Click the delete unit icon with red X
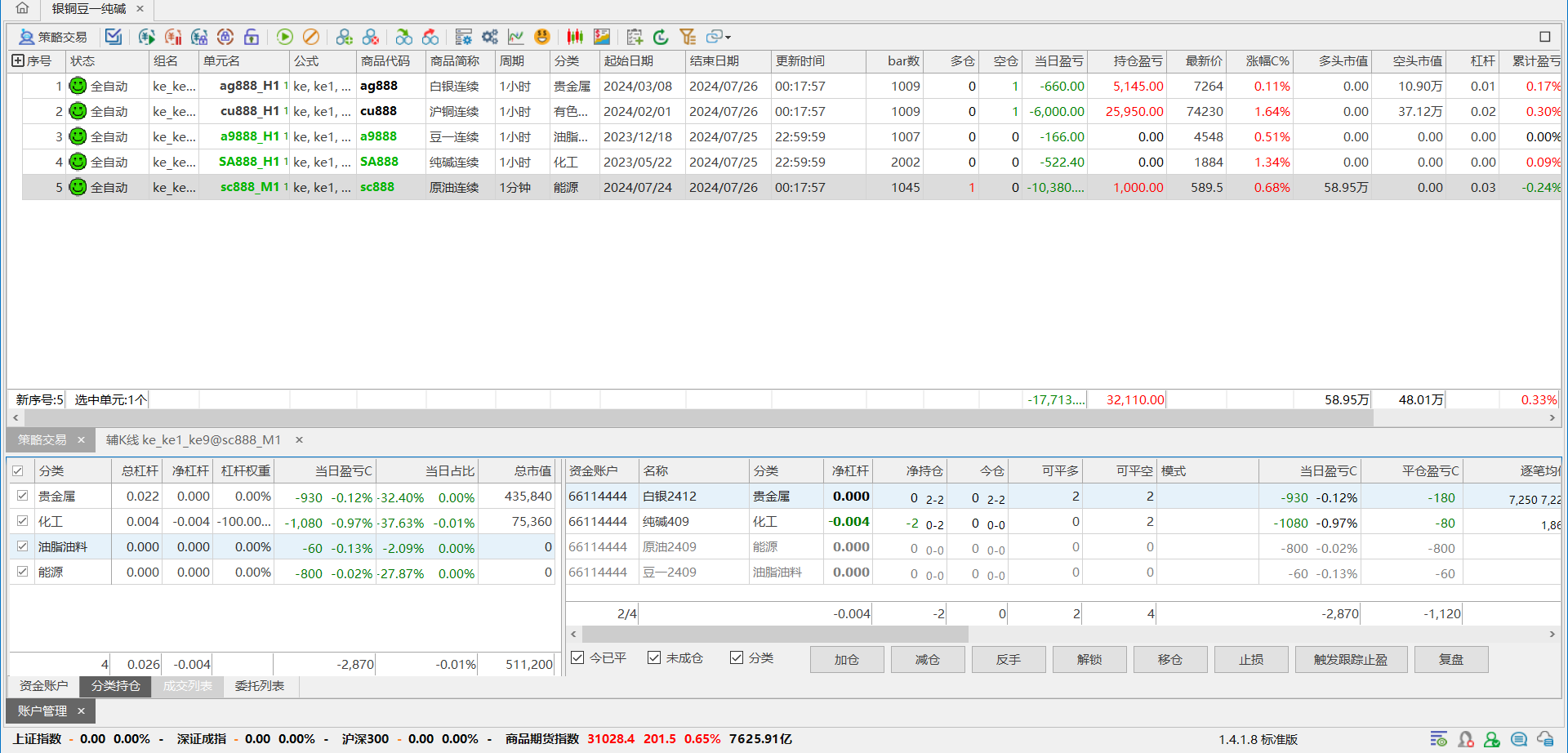The height and width of the screenshot is (753, 1568). (x=371, y=37)
